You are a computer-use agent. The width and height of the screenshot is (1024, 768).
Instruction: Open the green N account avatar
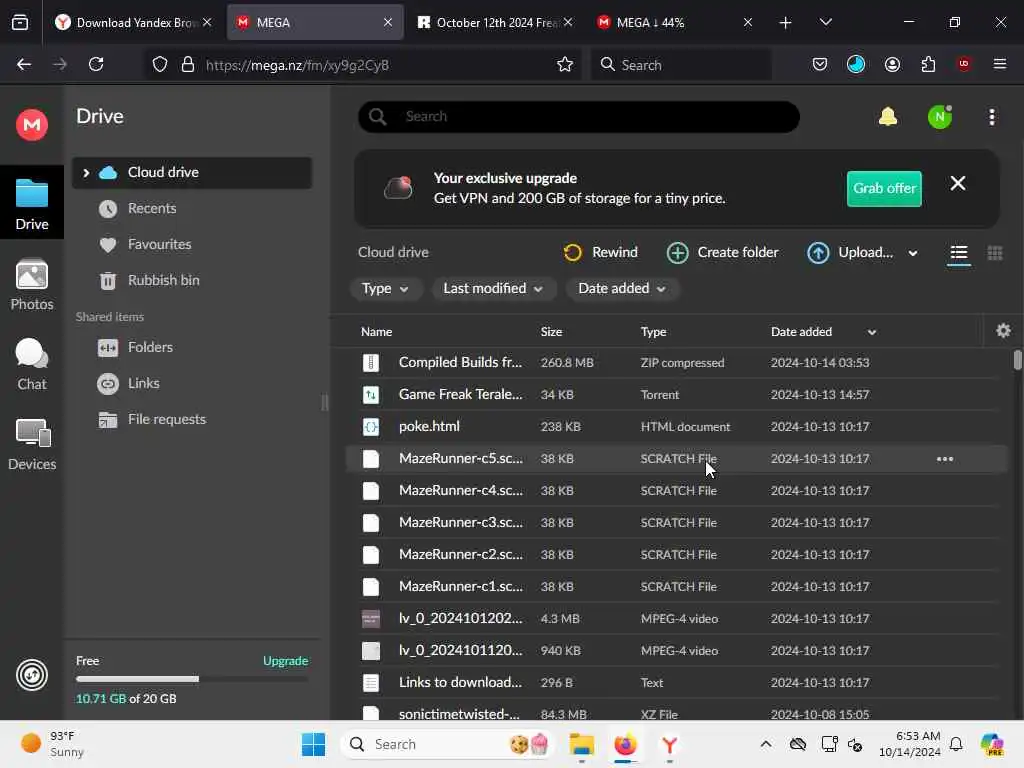coord(939,117)
